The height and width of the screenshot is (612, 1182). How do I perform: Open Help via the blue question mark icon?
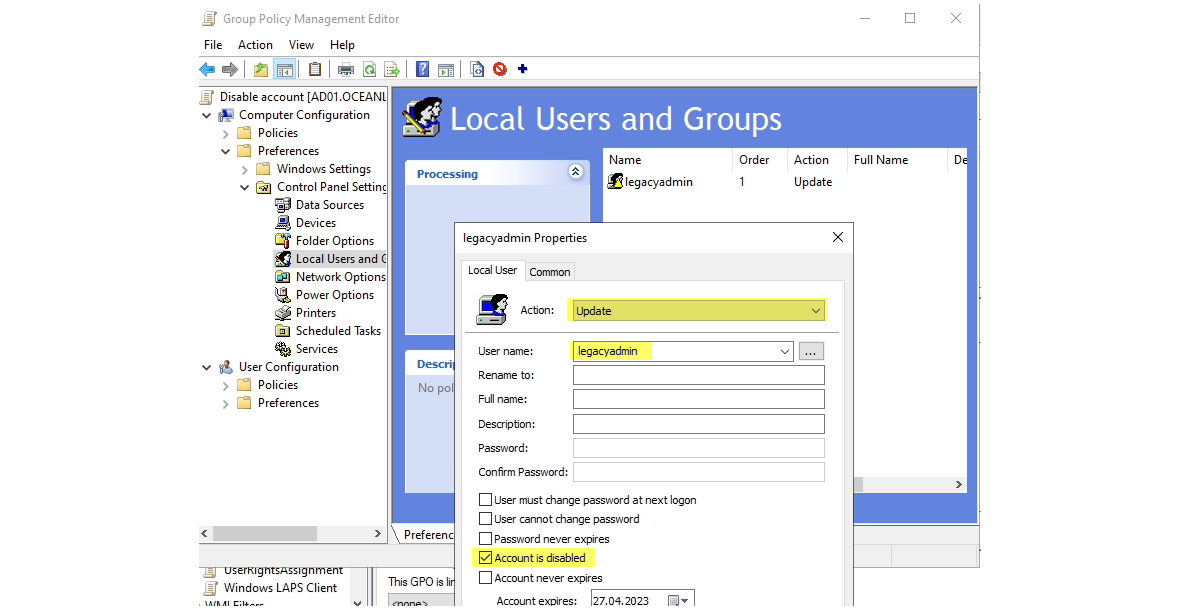(423, 69)
